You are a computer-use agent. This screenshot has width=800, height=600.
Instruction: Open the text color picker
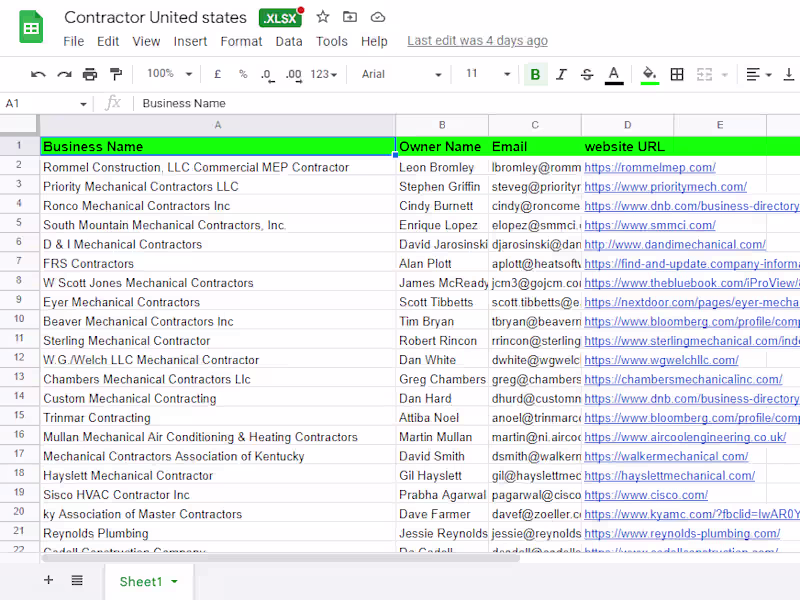(613, 74)
